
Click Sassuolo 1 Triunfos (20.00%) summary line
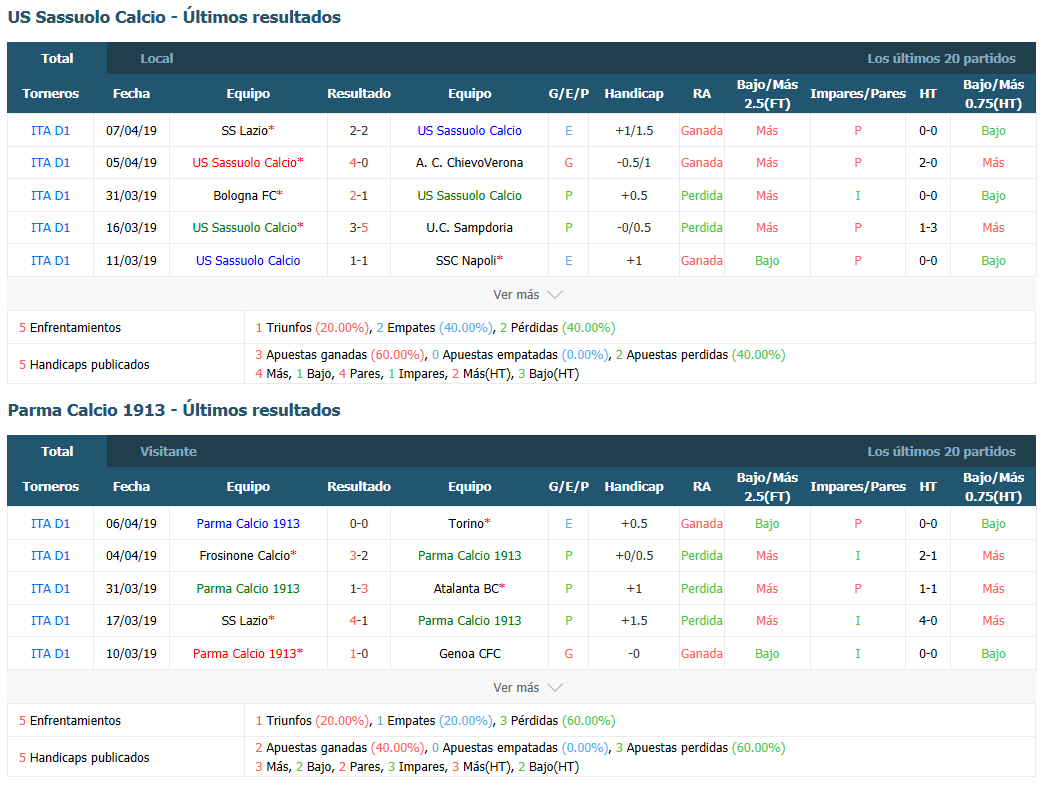(x=312, y=327)
